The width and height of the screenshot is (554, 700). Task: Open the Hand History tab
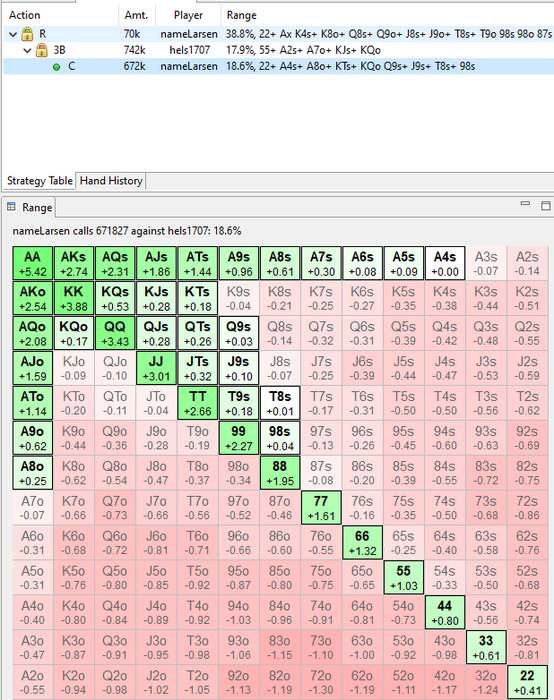click(111, 181)
